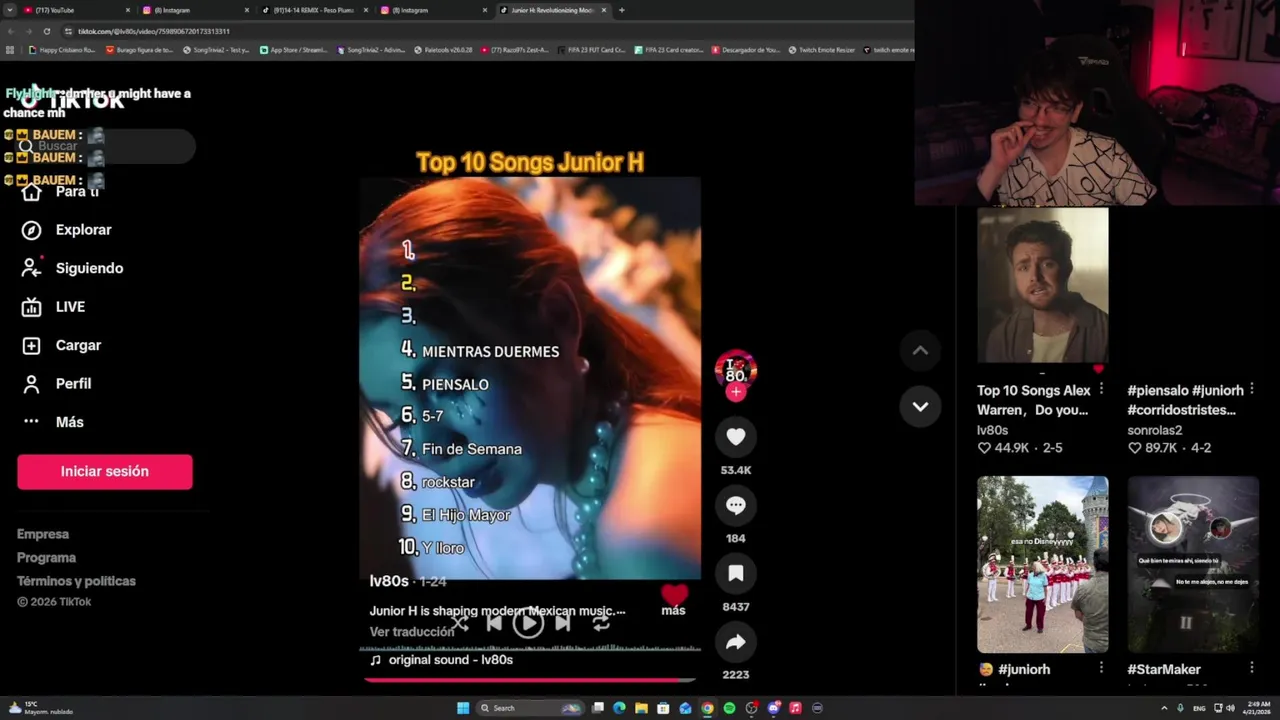Click the lv80s name under Alex Warren video
The image size is (1280, 720).
(x=992, y=430)
